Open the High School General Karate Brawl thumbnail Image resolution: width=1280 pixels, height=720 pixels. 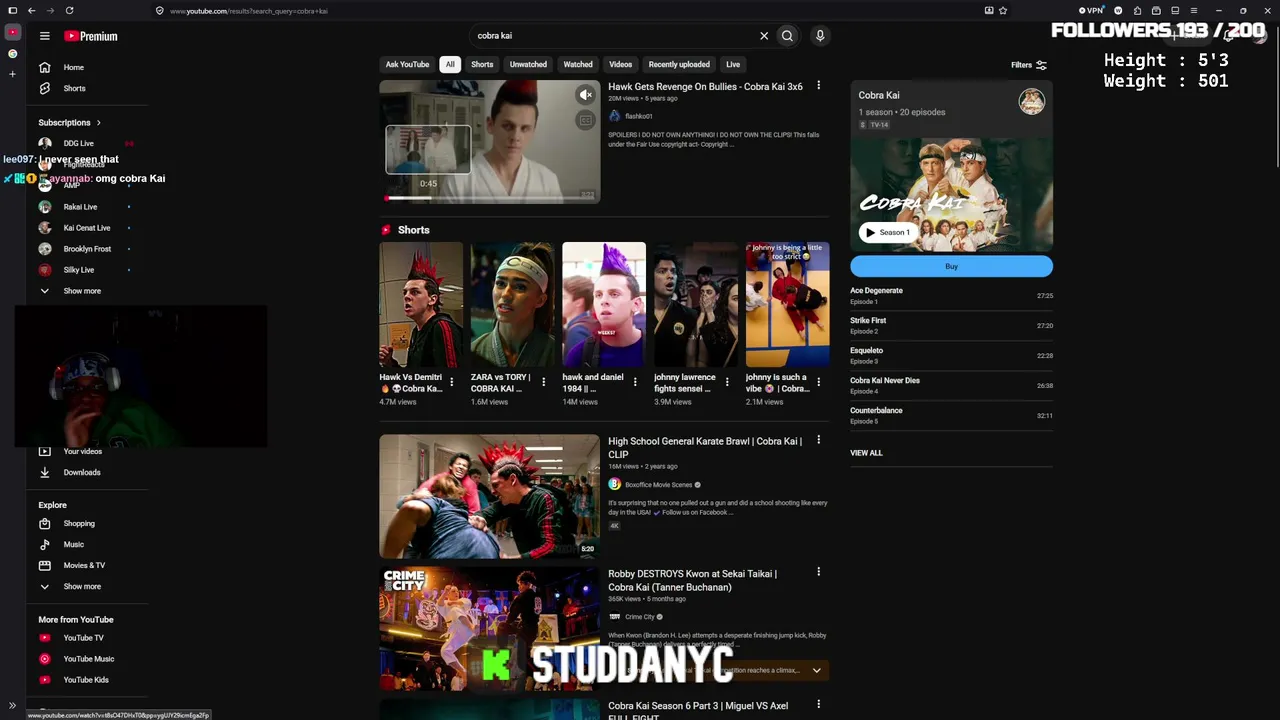pyautogui.click(x=489, y=496)
